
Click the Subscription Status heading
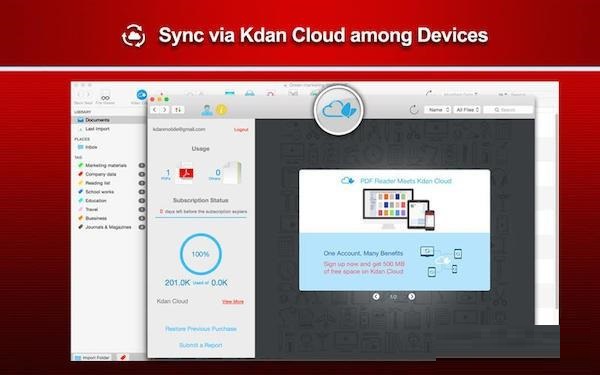(201, 200)
